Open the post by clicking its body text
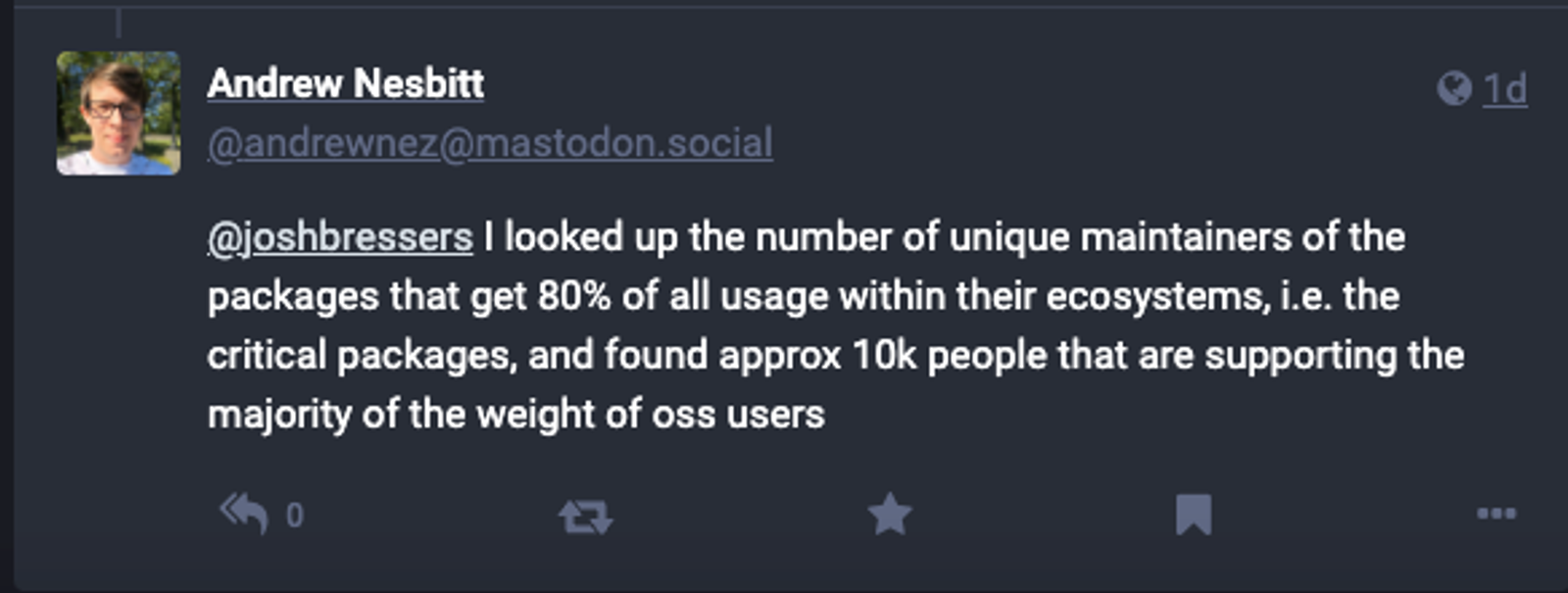The height and width of the screenshot is (593, 1568). [x=836, y=325]
